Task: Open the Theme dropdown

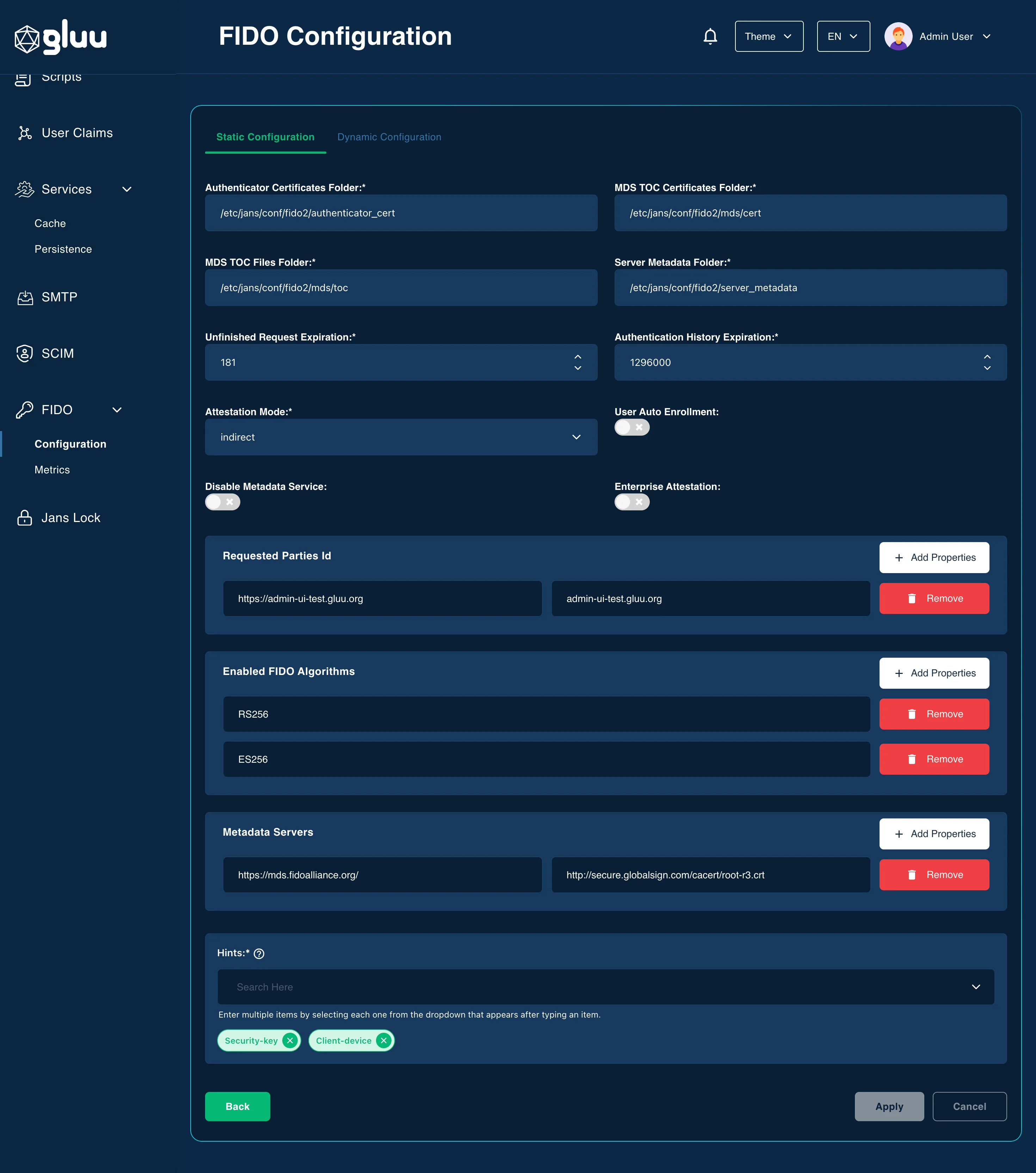Action: tap(769, 36)
